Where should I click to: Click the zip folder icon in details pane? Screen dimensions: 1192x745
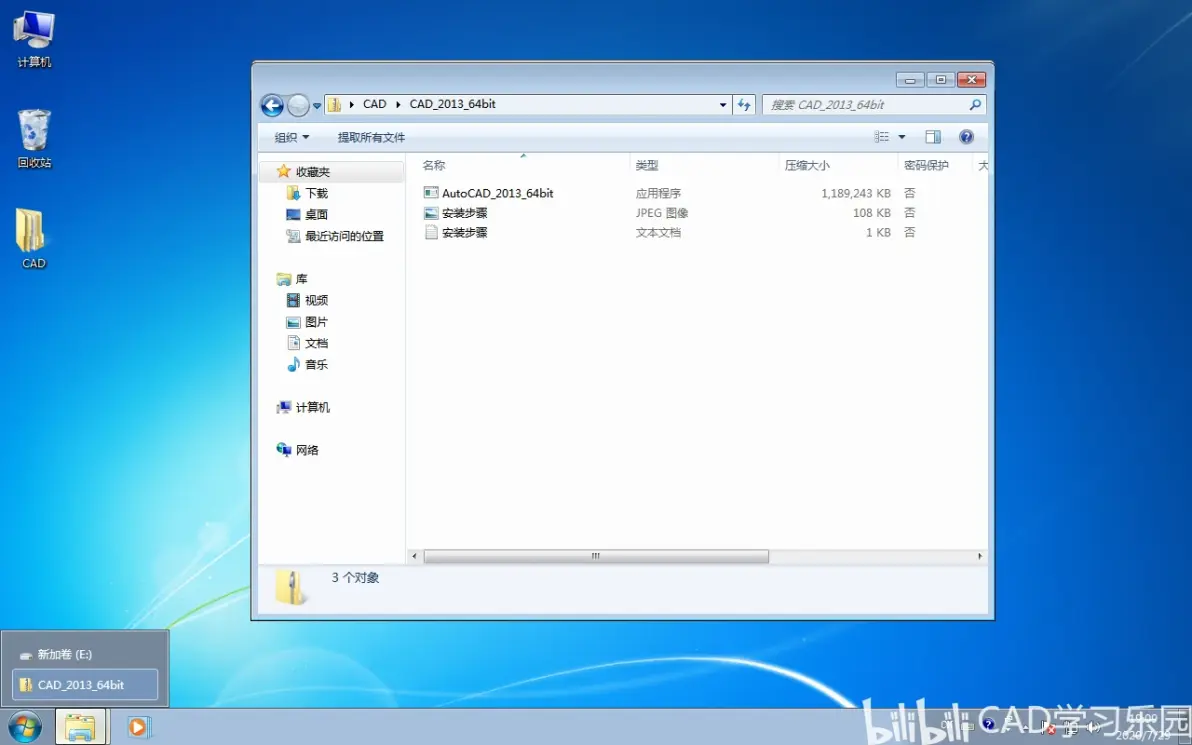point(290,587)
